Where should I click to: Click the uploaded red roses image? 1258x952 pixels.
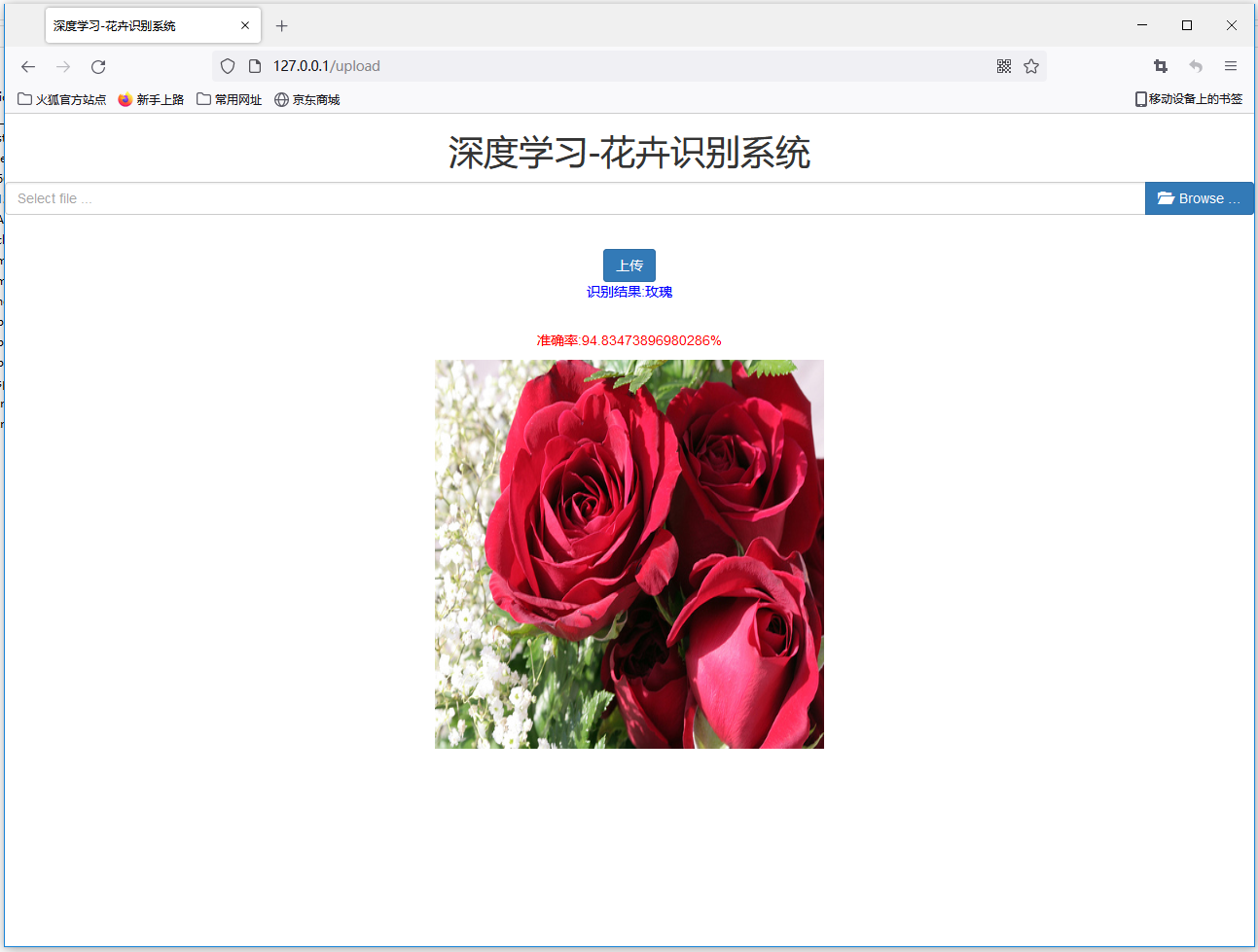[629, 554]
